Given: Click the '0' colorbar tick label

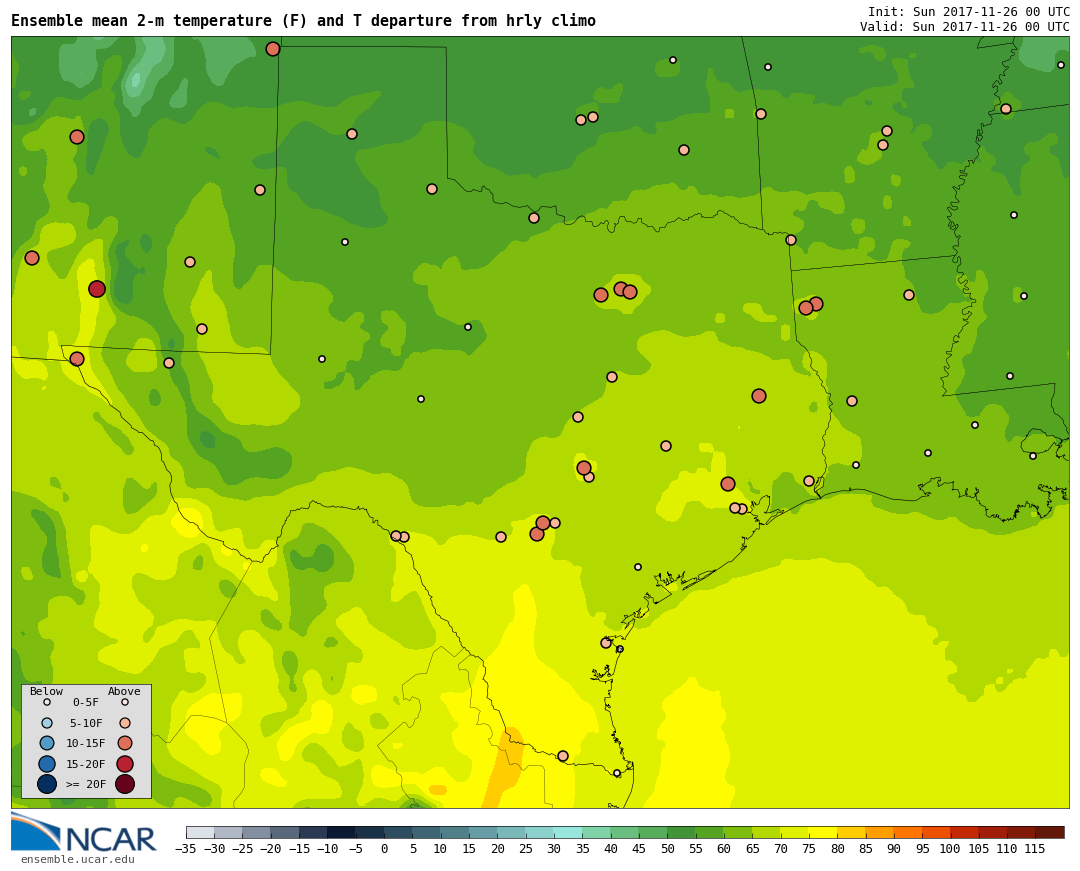Looking at the screenshot, I should pos(384,849).
